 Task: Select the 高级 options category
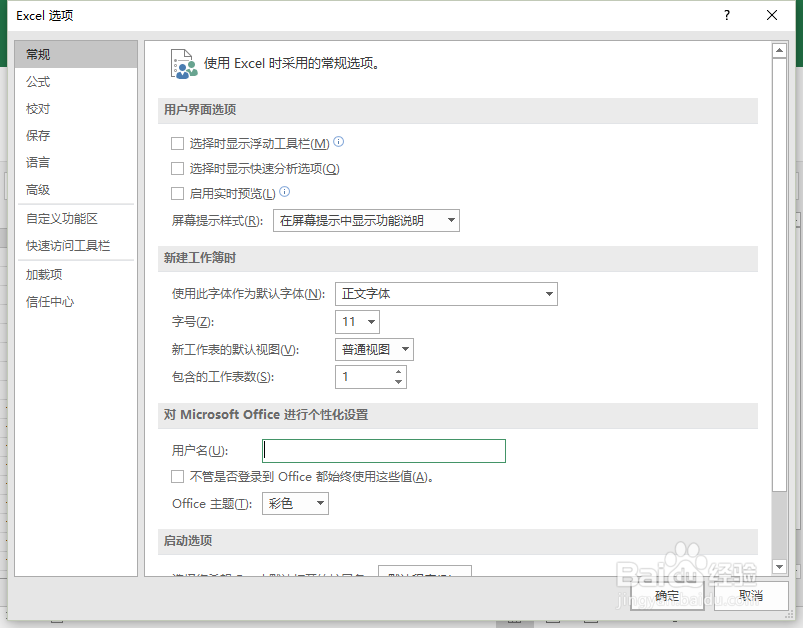point(38,190)
